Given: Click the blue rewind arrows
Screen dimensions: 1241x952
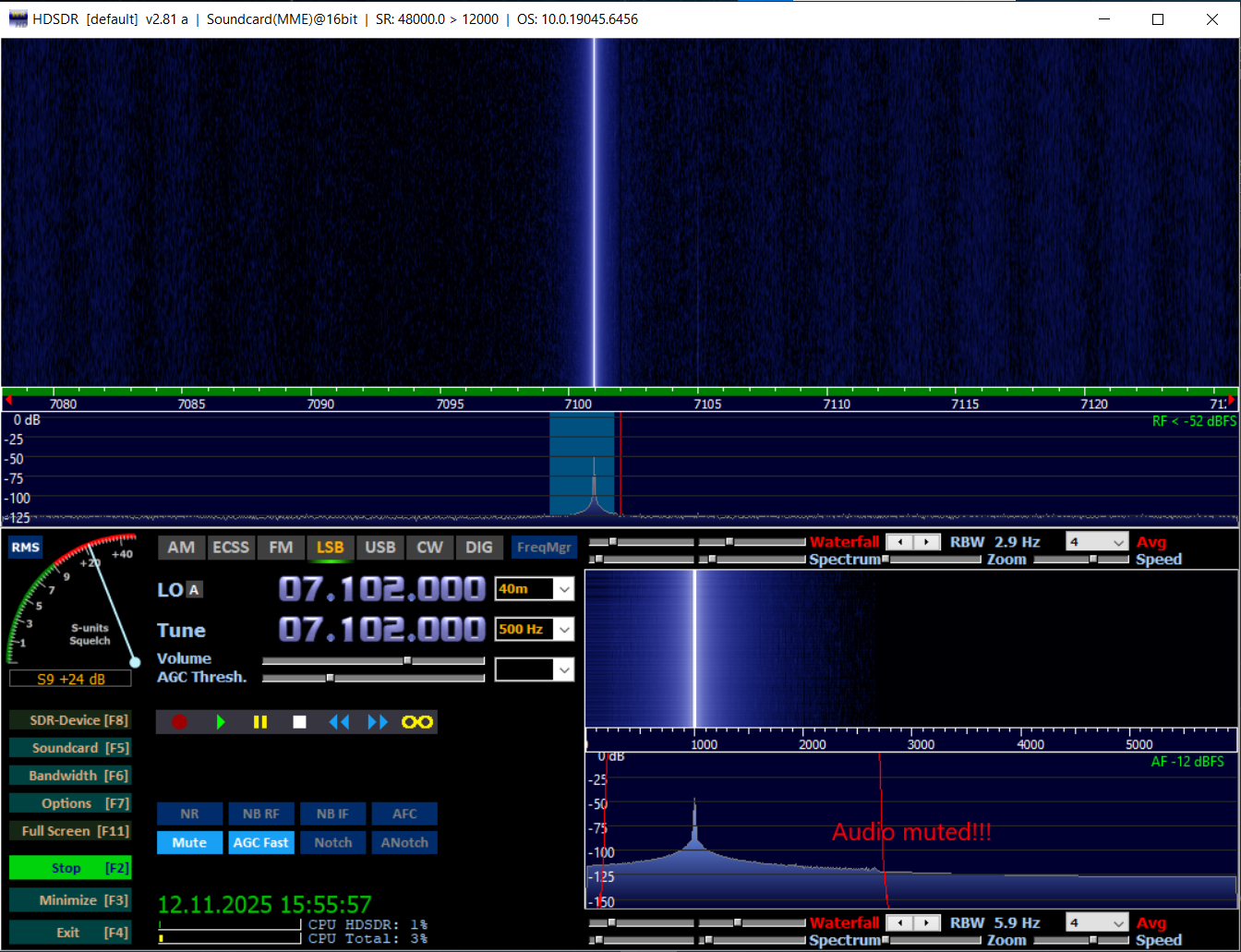Looking at the screenshot, I should [339, 722].
